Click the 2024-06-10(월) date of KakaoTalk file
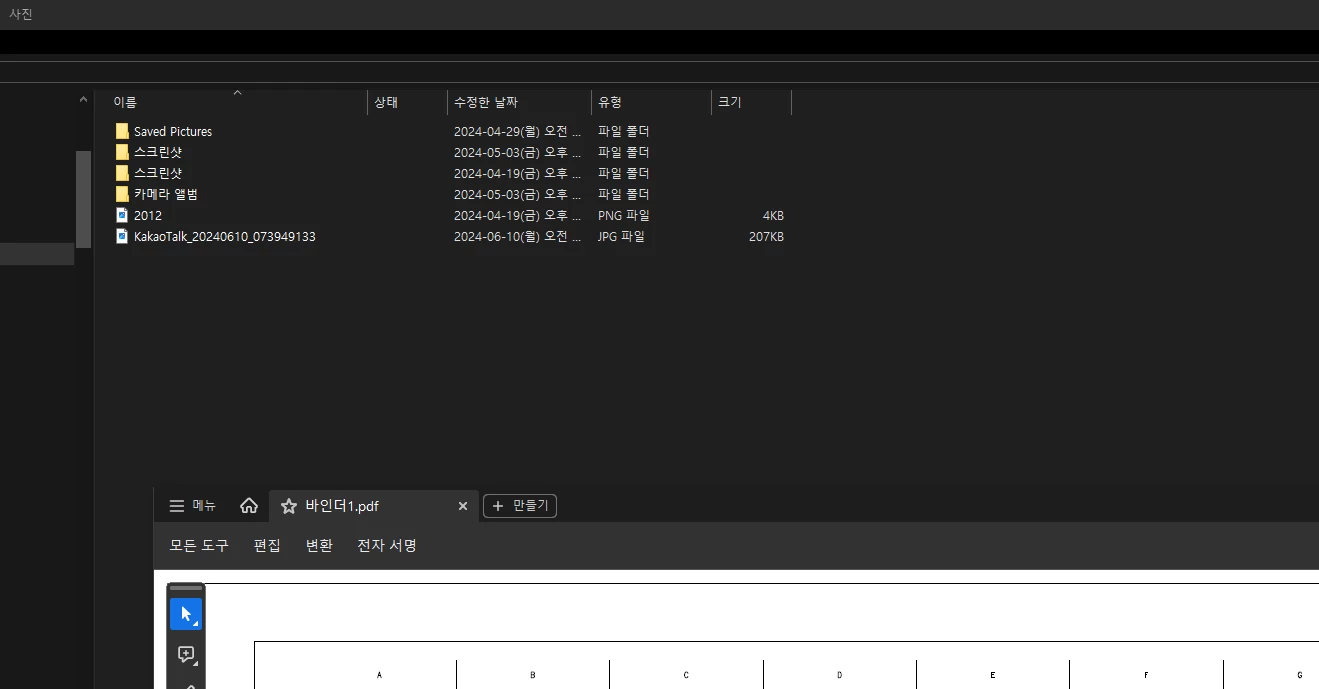This screenshot has height=689, width=1319. click(x=517, y=236)
